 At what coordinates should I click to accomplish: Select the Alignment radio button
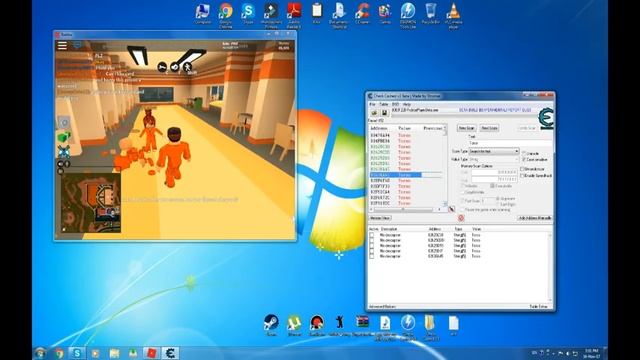point(498,198)
